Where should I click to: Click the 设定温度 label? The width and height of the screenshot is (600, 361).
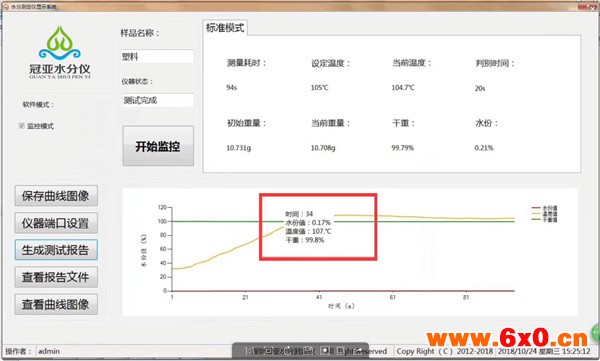click(x=331, y=63)
